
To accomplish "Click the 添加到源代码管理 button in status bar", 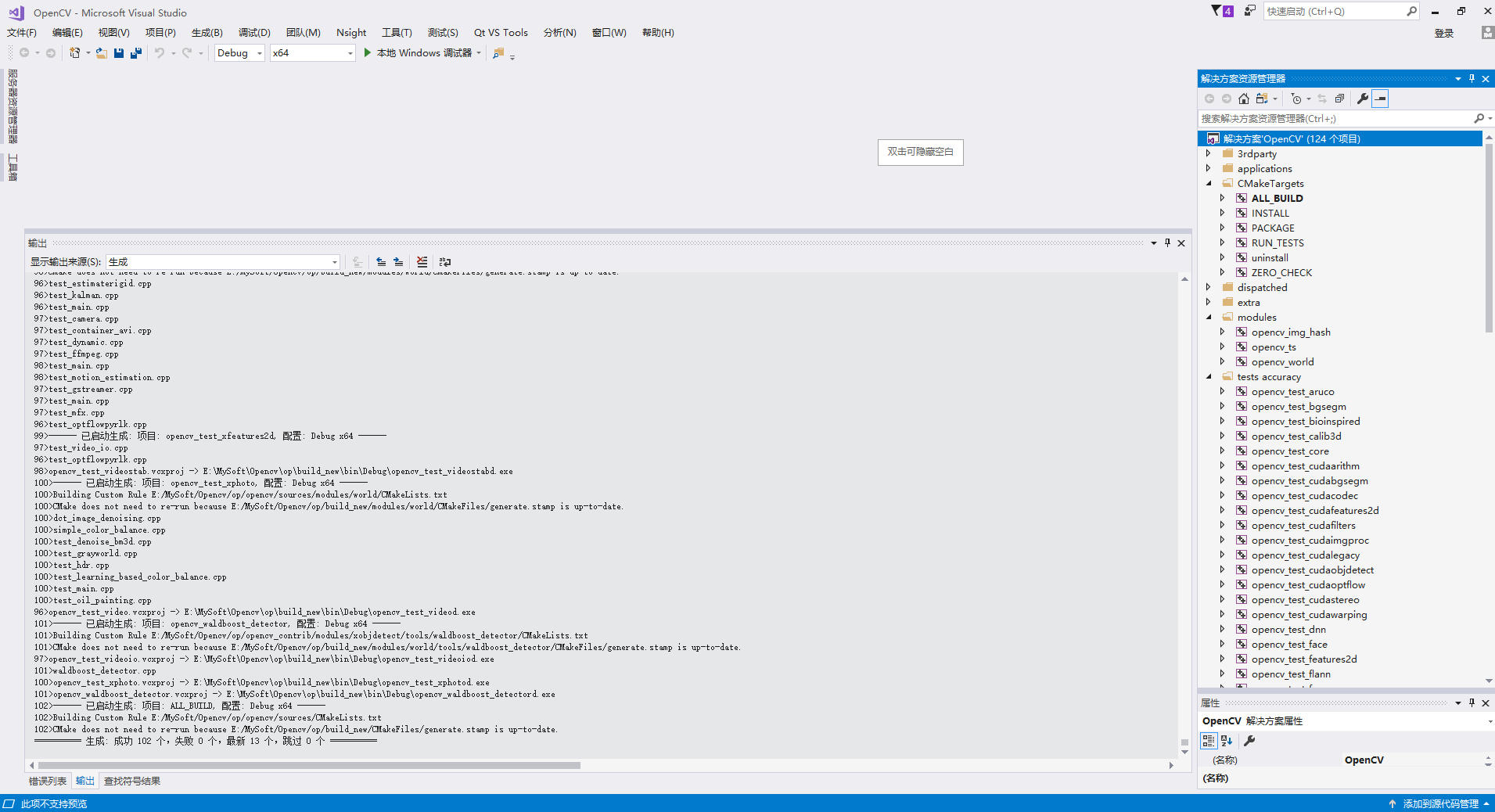I will point(1444,803).
